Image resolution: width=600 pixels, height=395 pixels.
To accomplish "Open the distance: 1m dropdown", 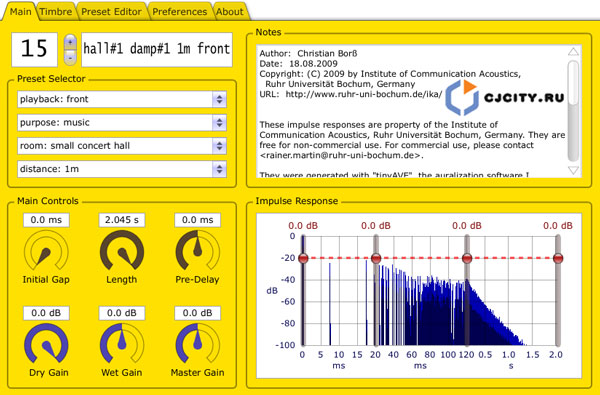I will click(x=122, y=169).
